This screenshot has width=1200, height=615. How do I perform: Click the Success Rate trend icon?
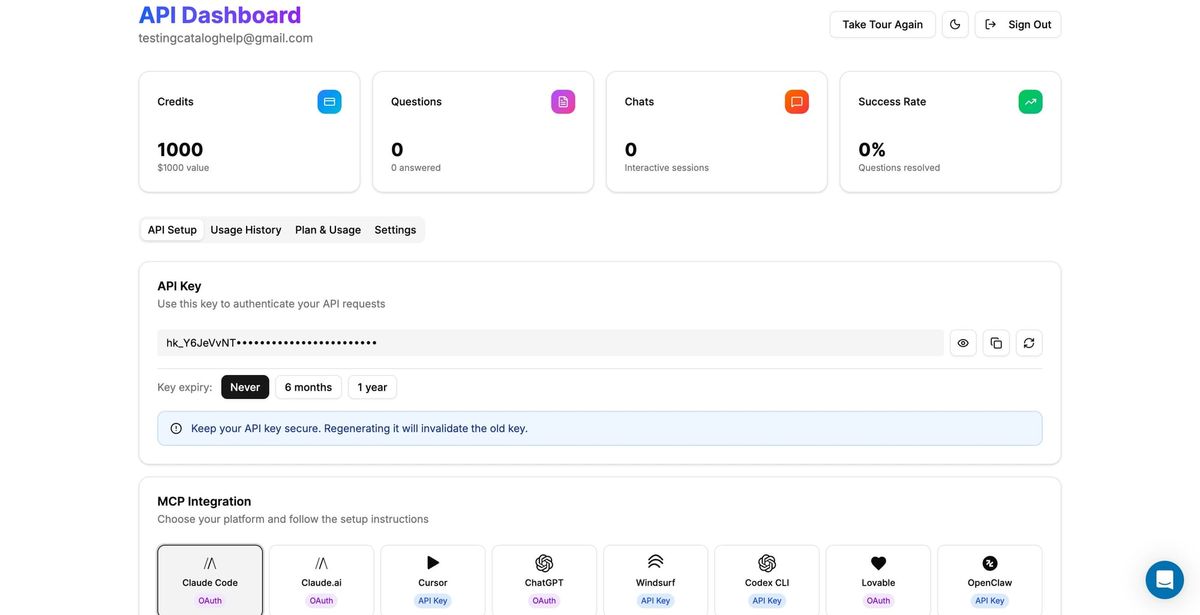tap(1030, 102)
